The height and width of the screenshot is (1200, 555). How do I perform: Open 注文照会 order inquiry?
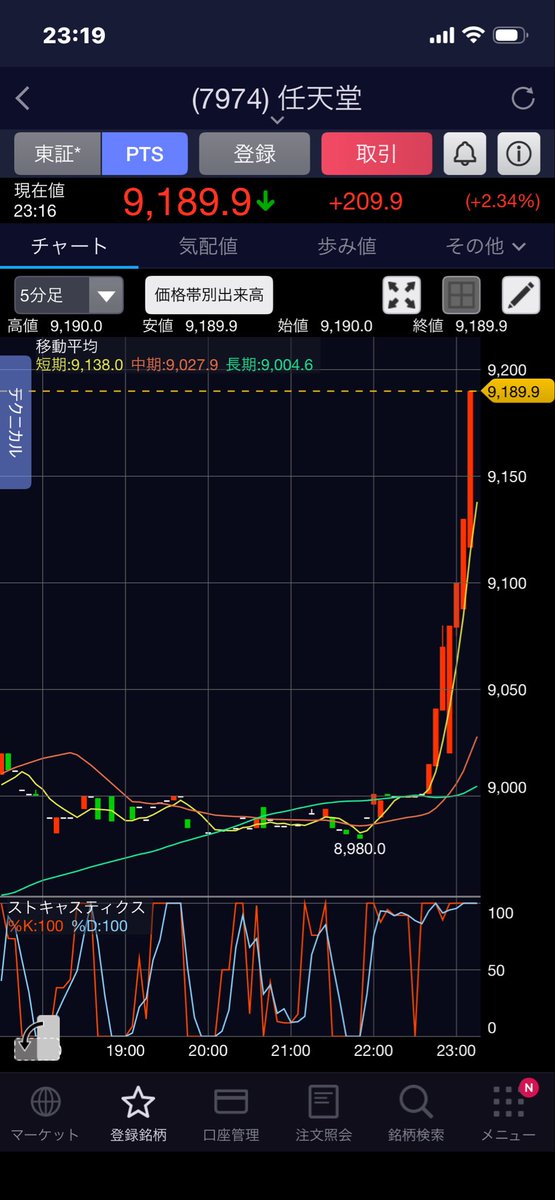click(x=323, y=1113)
